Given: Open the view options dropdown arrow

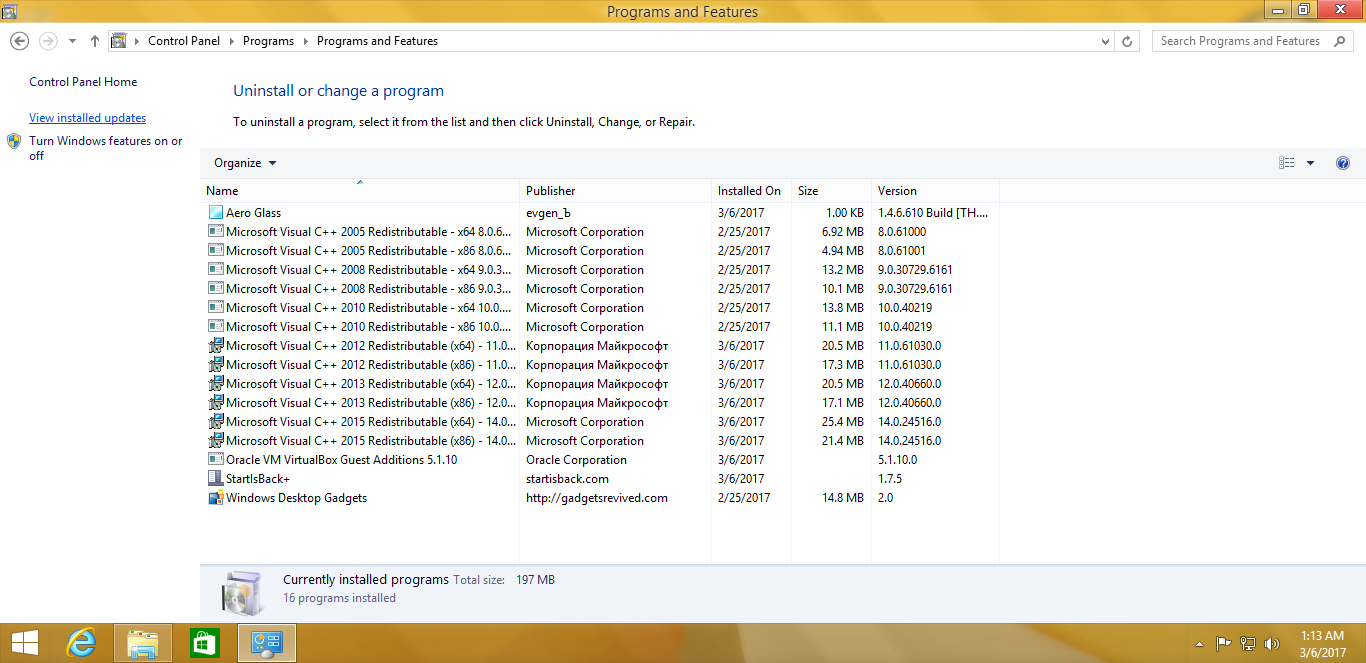Looking at the screenshot, I should coord(1310,163).
